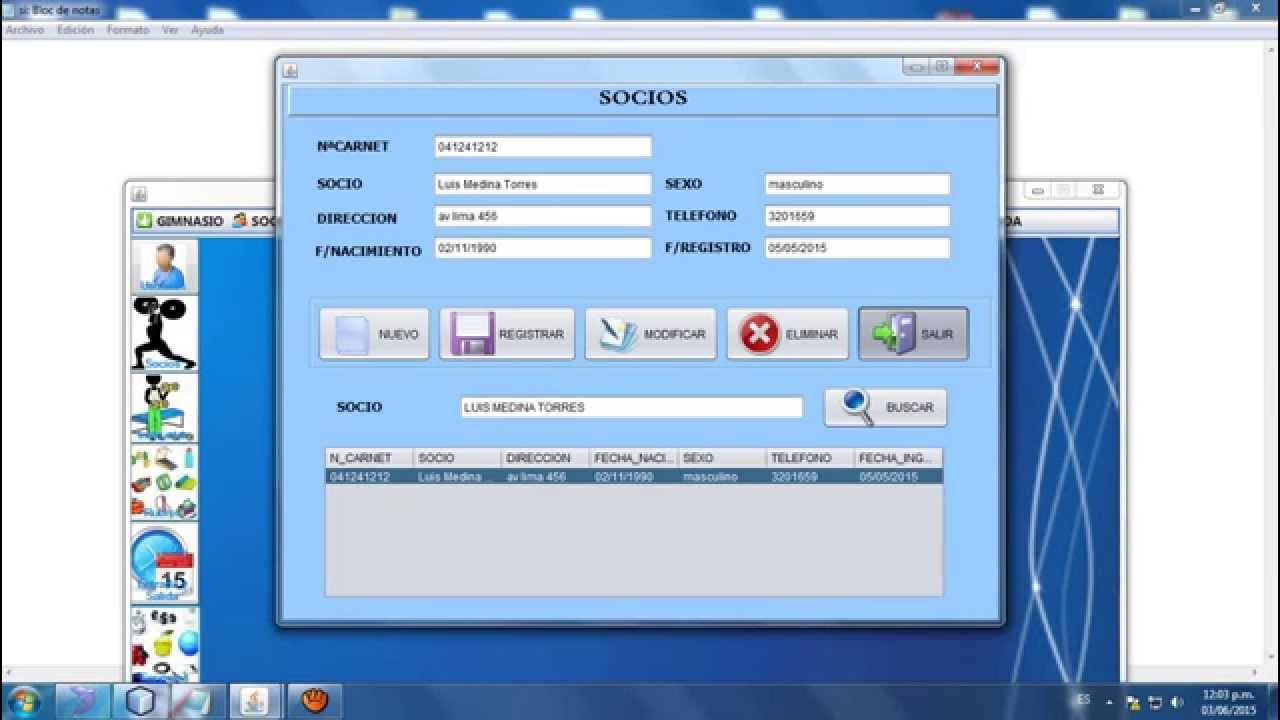This screenshot has width=1280, height=720.
Task: Click the table cell with 3201659
Action: 810,477
